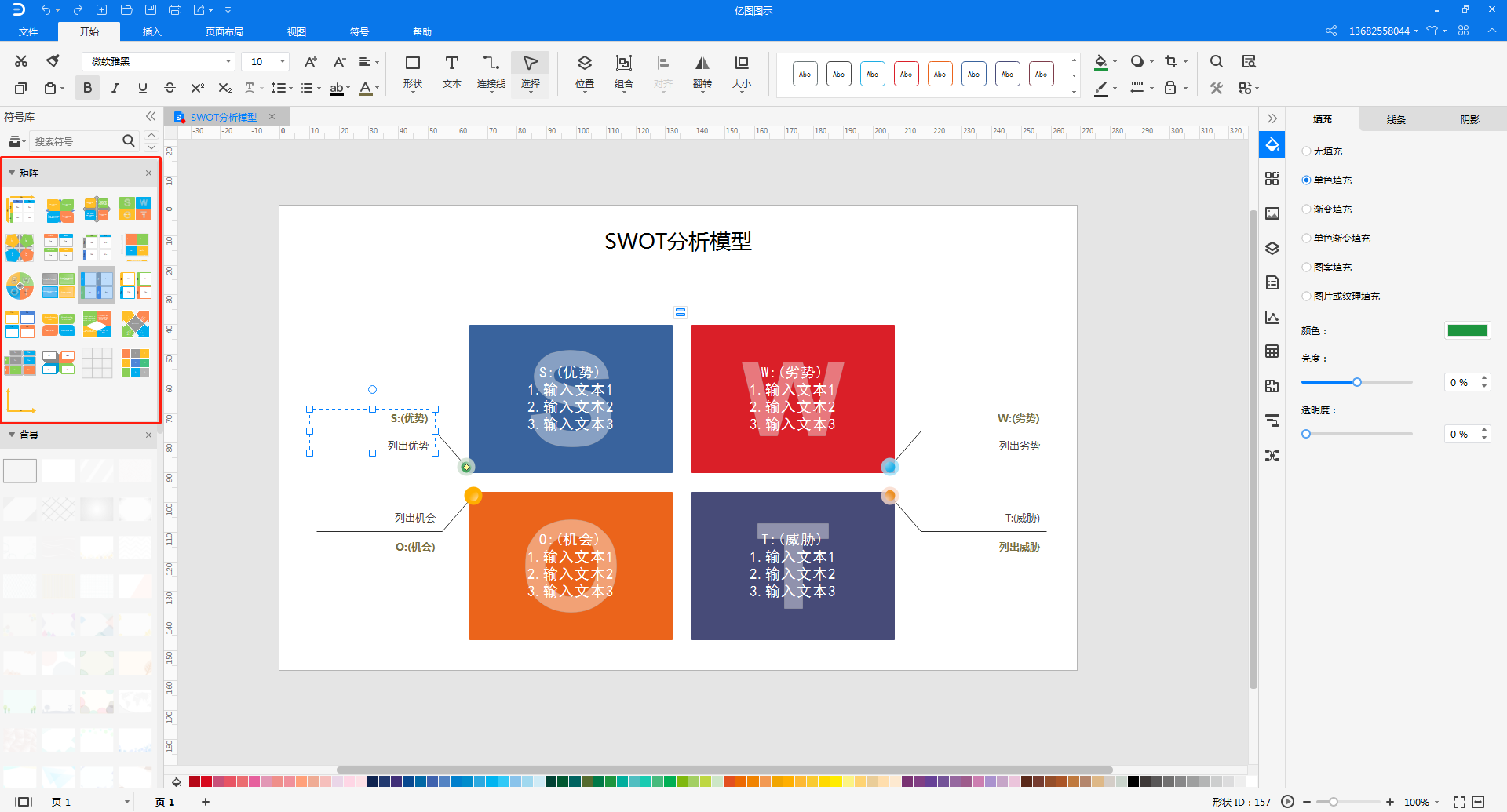Increase font size with A+ icon
This screenshot has width=1507, height=812.
[x=310, y=61]
